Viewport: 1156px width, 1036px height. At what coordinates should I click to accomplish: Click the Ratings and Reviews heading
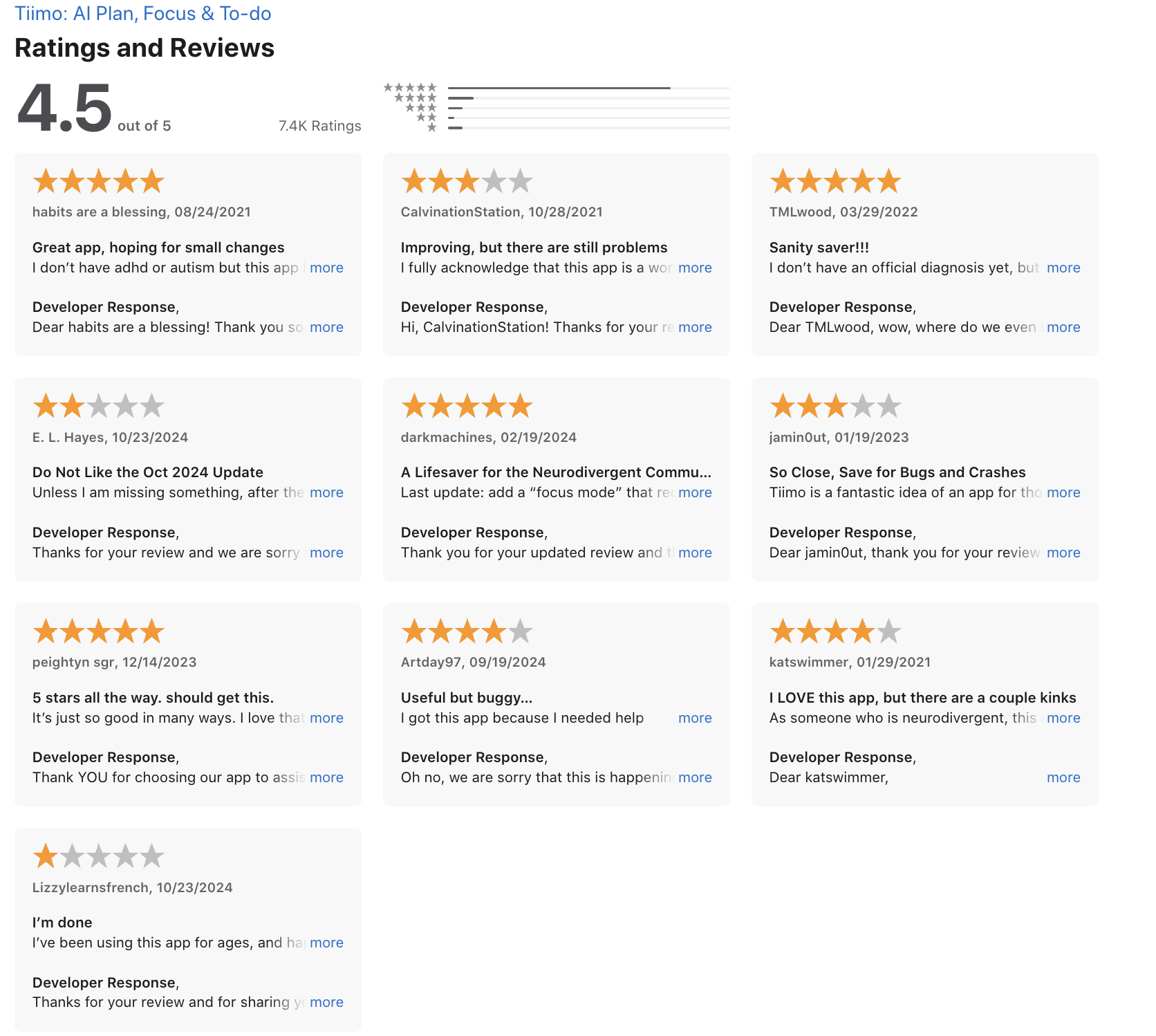tap(144, 48)
